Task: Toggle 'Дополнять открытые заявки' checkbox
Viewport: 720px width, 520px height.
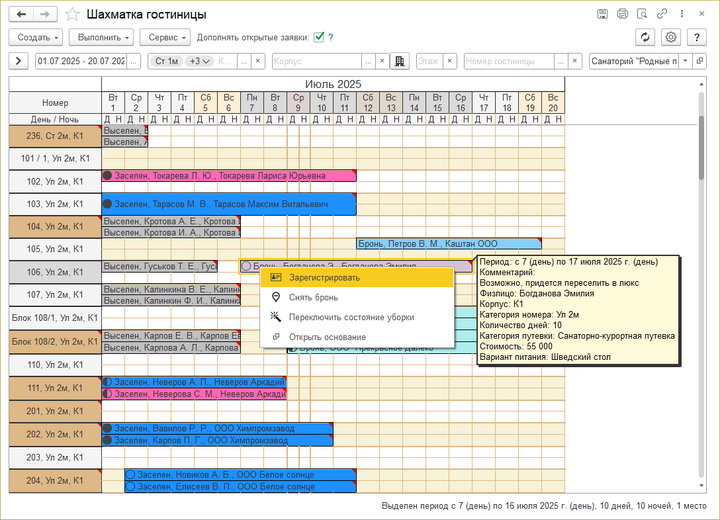Action: [319, 37]
